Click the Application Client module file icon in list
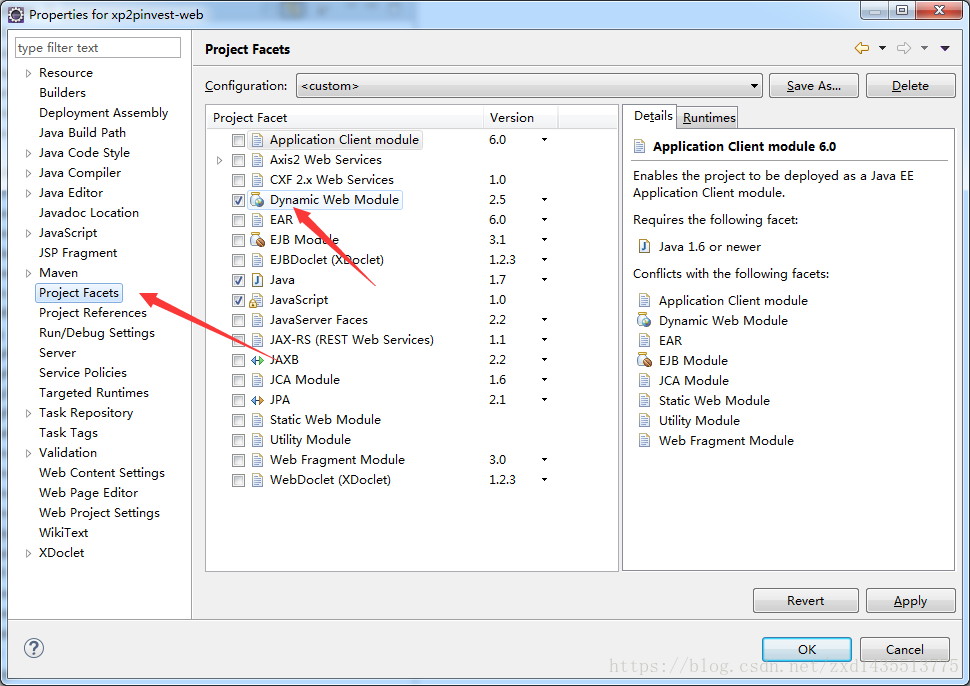The width and height of the screenshot is (970, 686). pos(257,140)
